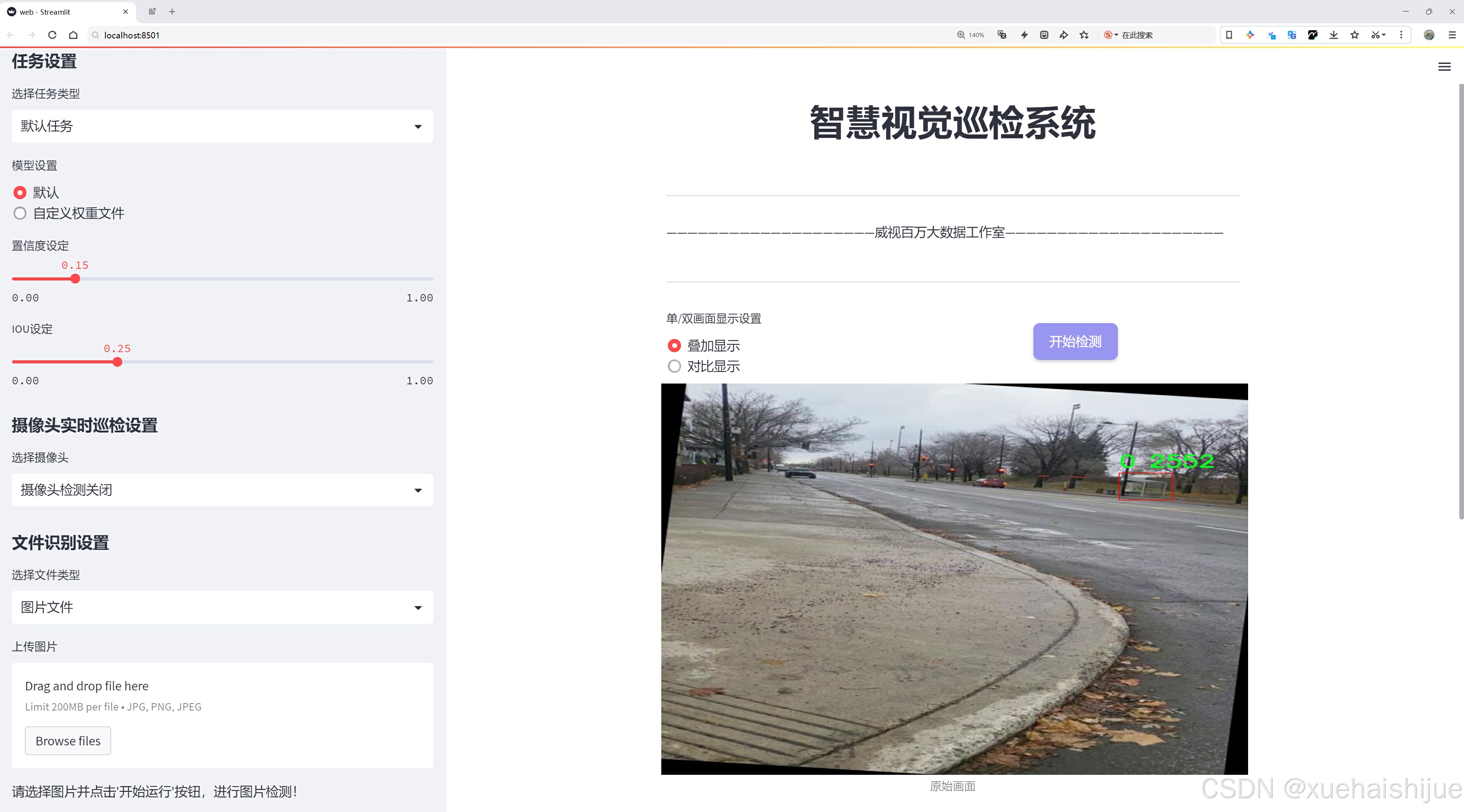Screen dimensions: 1464x812
Task: Click the translate page icon
Action: click(x=1002, y=35)
